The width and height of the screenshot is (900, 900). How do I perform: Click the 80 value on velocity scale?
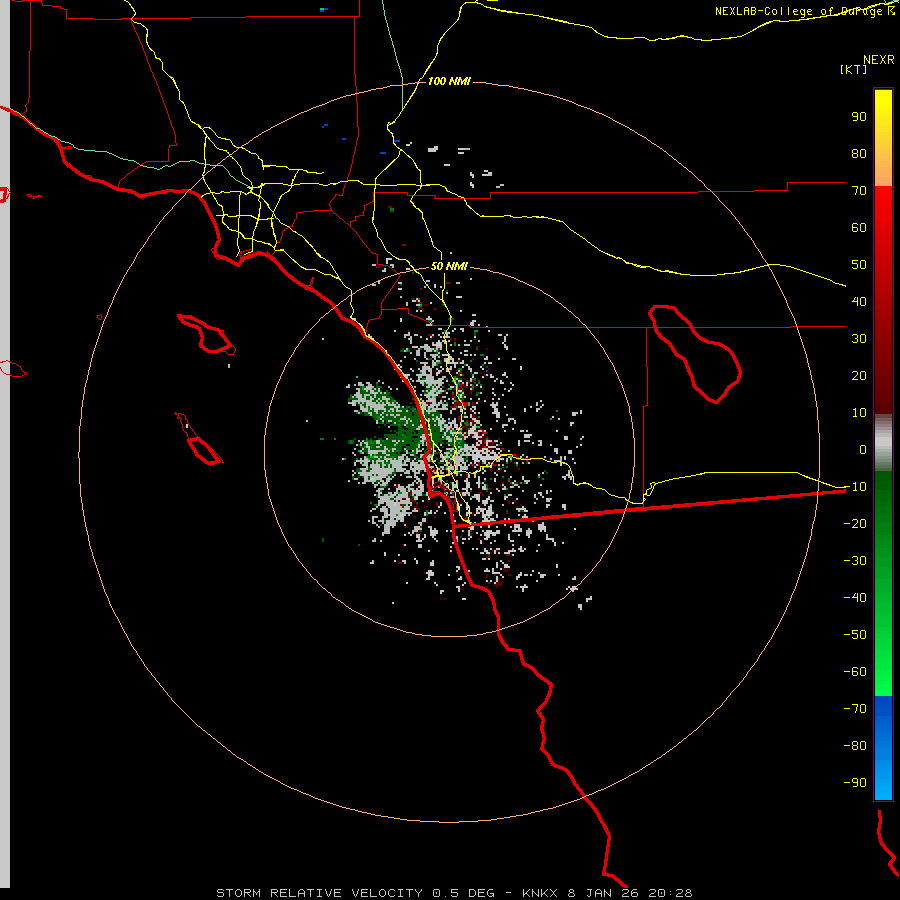click(859, 153)
